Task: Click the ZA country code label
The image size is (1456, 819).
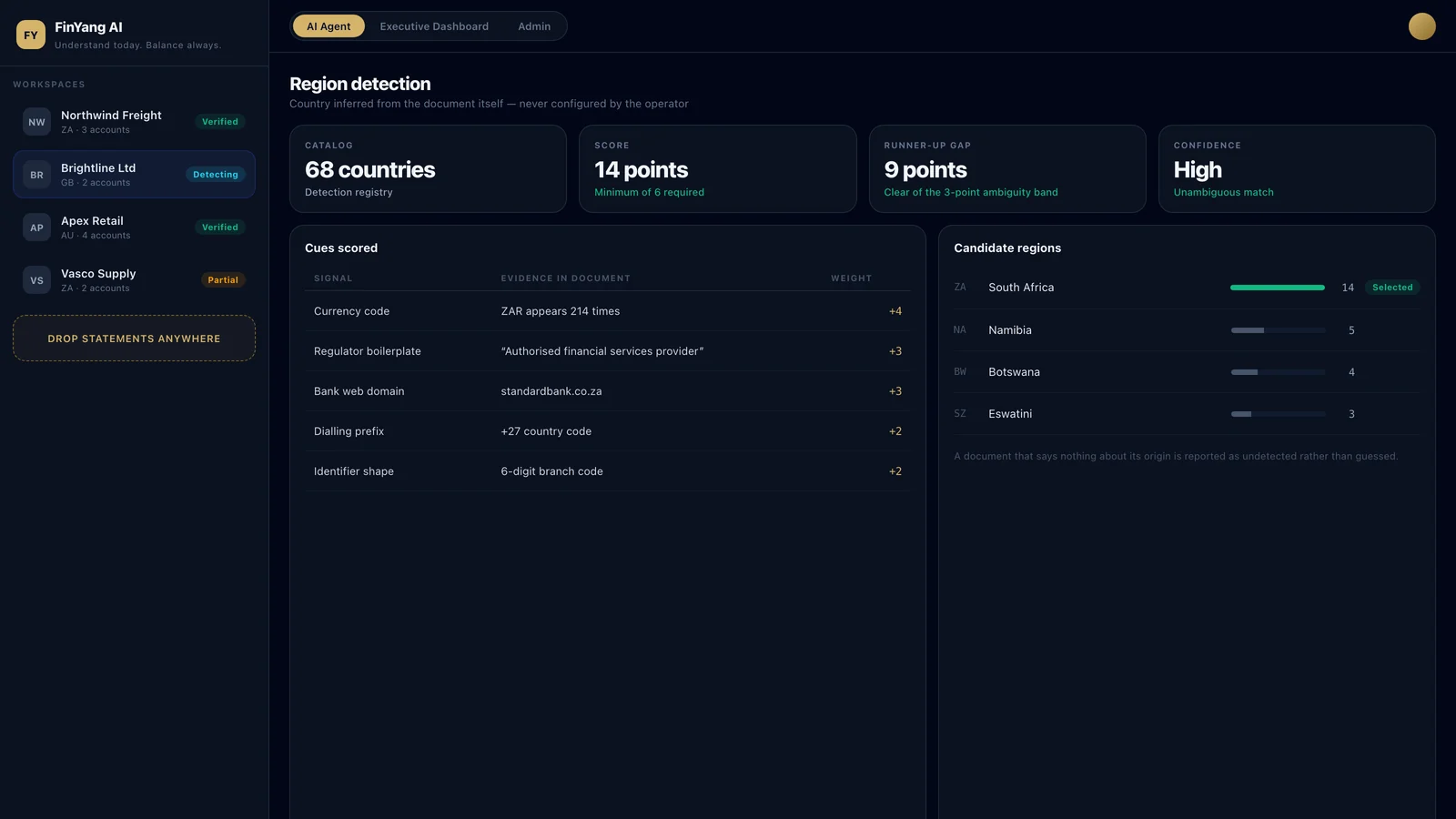Action: click(x=960, y=288)
